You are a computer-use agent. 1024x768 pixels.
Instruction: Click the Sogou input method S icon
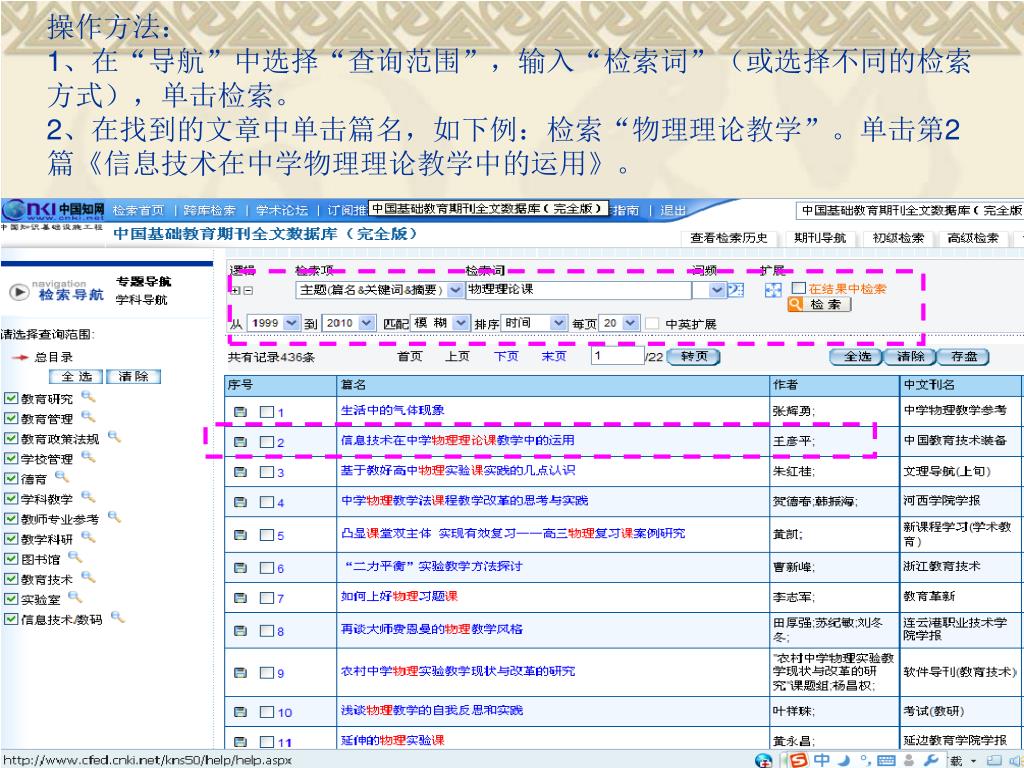[798, 760]
